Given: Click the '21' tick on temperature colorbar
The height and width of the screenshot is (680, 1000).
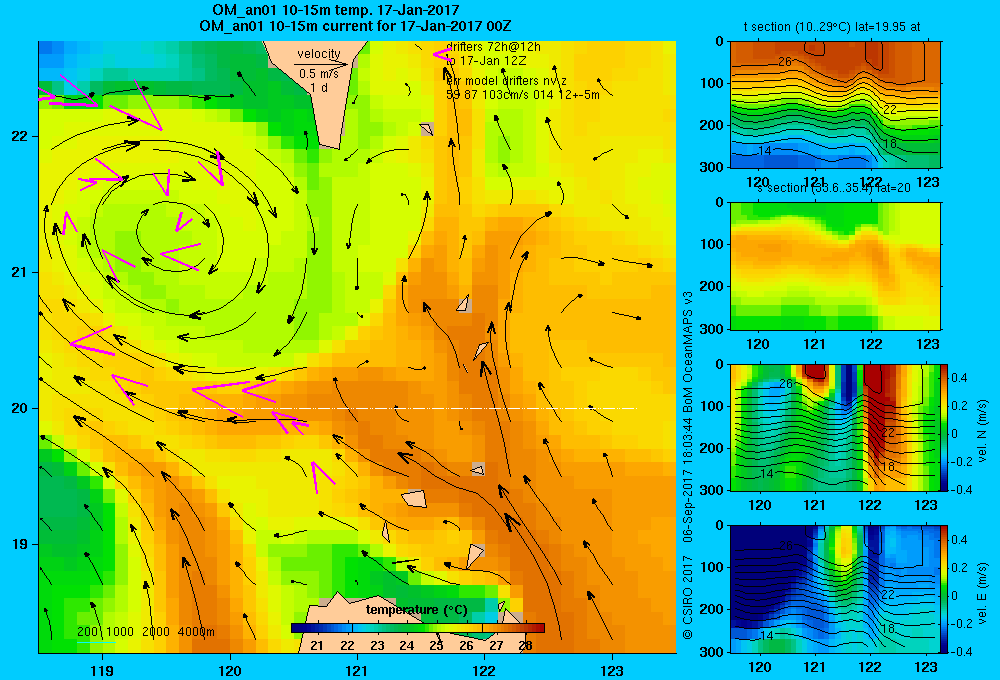Looking at the screenshot, I should click(x=316, y=646).
